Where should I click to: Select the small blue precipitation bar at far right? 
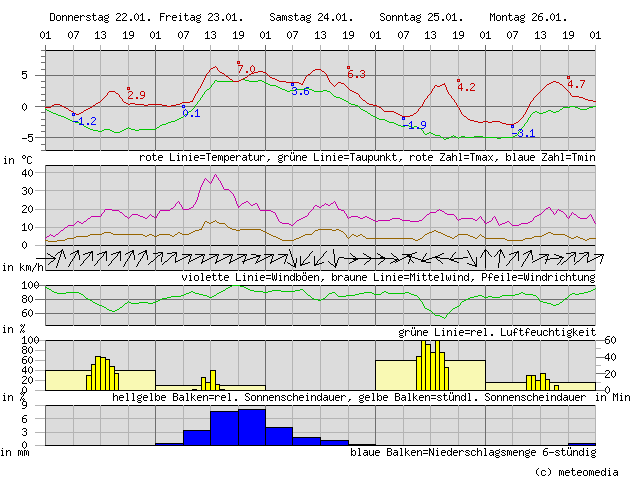click(x=582, y=443)
